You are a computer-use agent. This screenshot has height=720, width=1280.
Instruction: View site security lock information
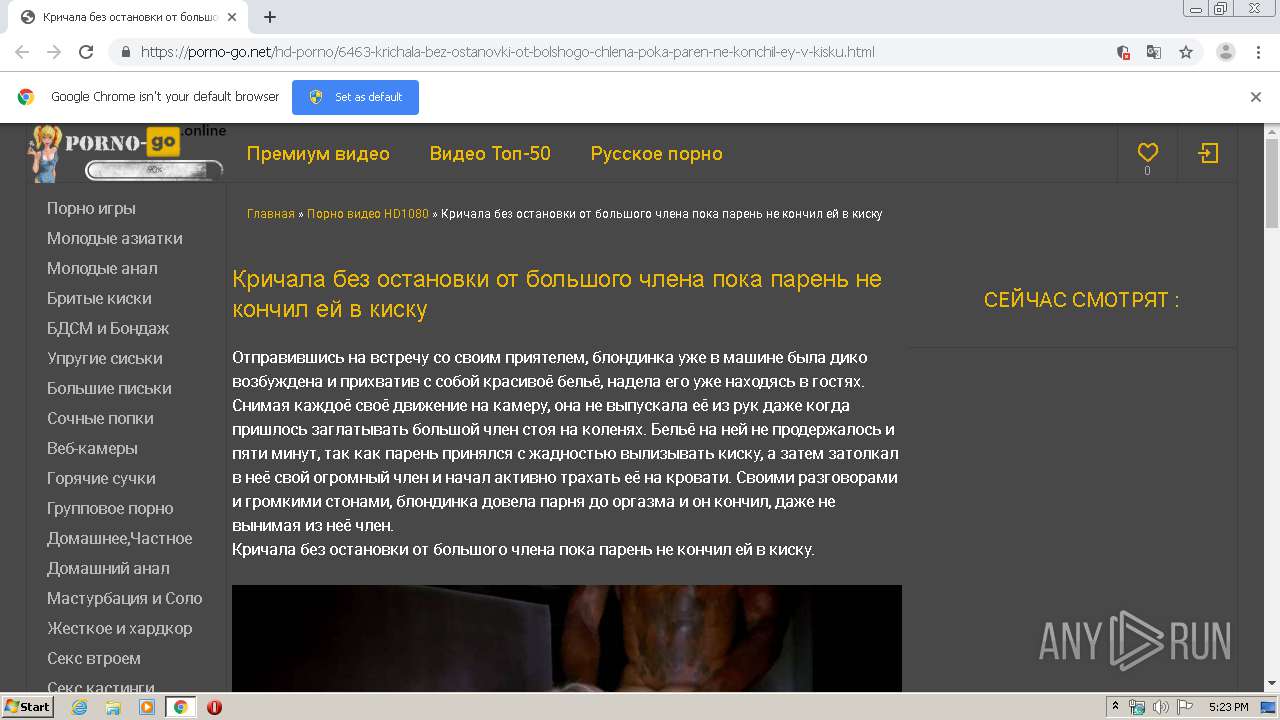click(126, 52)
